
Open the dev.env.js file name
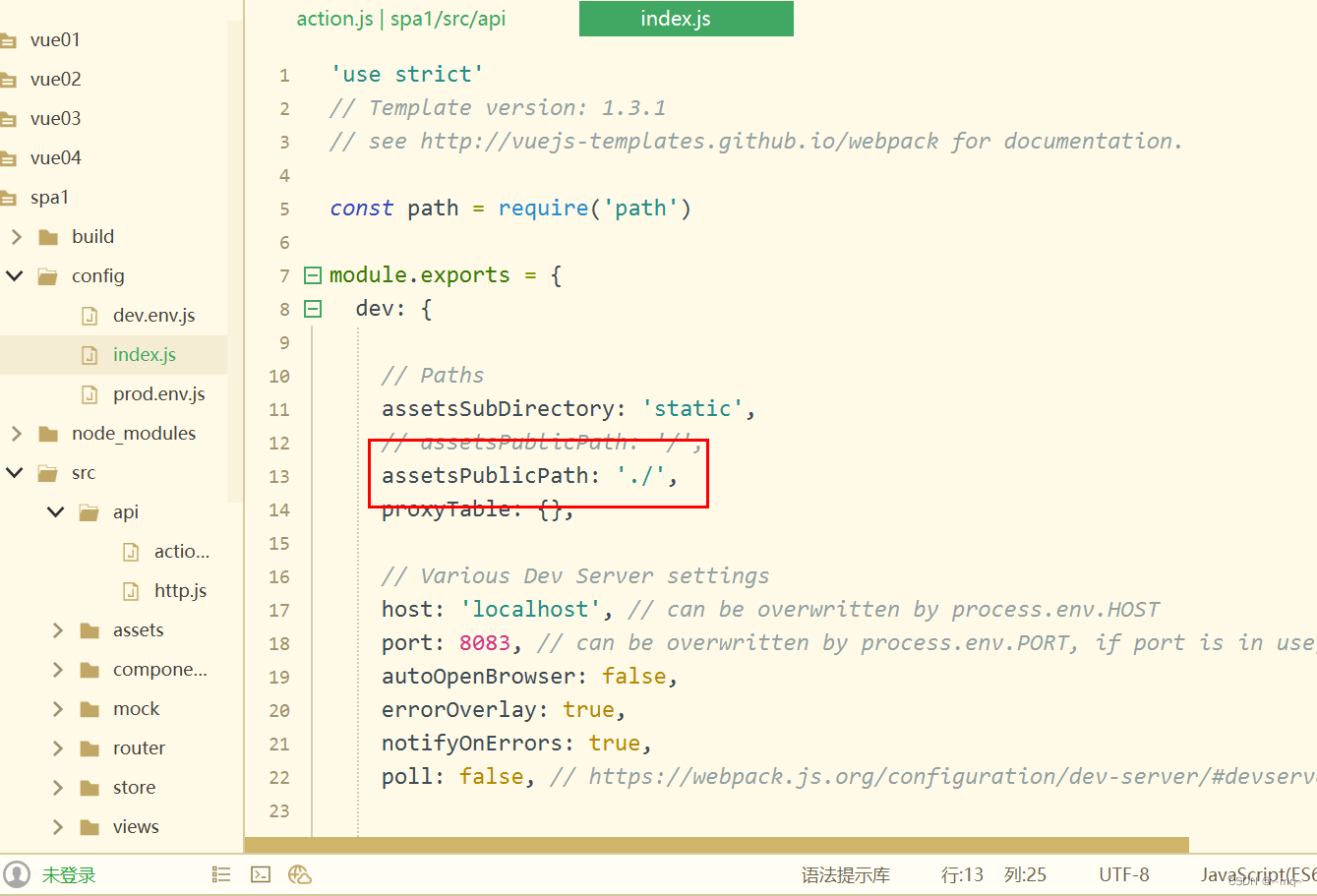pos(154,316)
